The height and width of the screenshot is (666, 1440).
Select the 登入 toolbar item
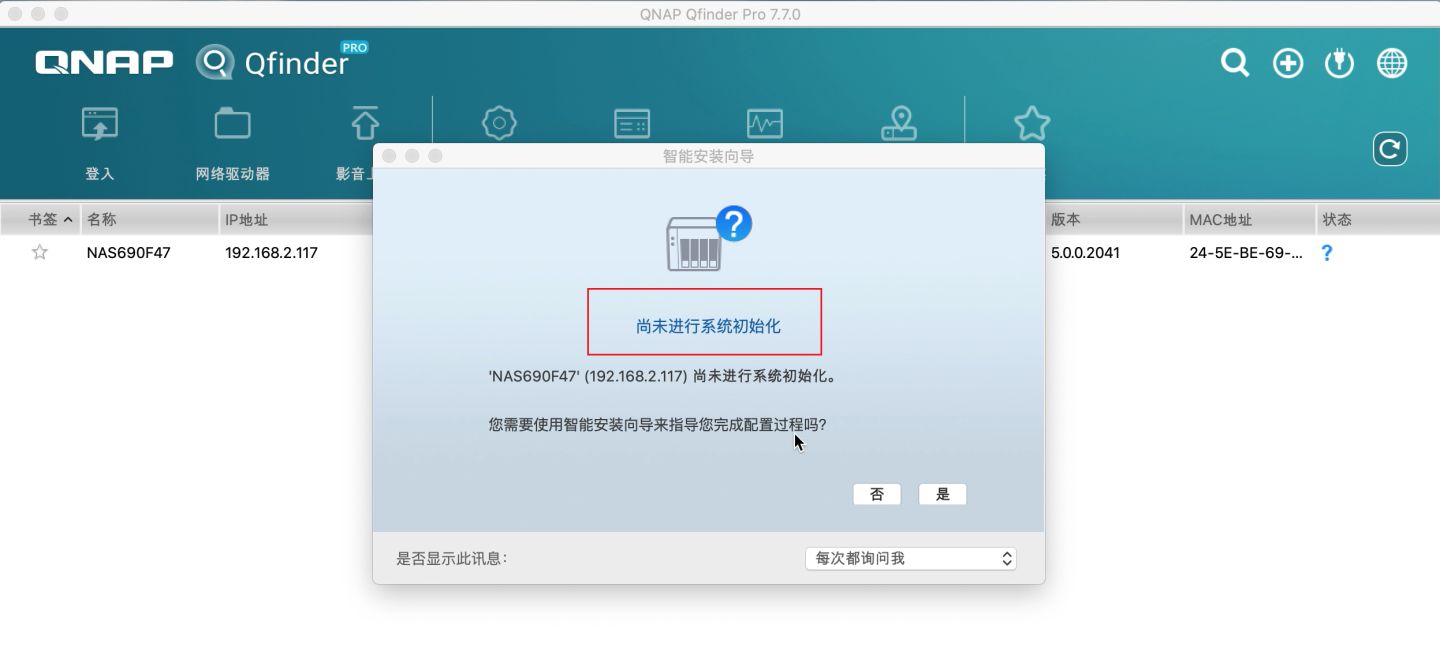(x=100, y=140)
